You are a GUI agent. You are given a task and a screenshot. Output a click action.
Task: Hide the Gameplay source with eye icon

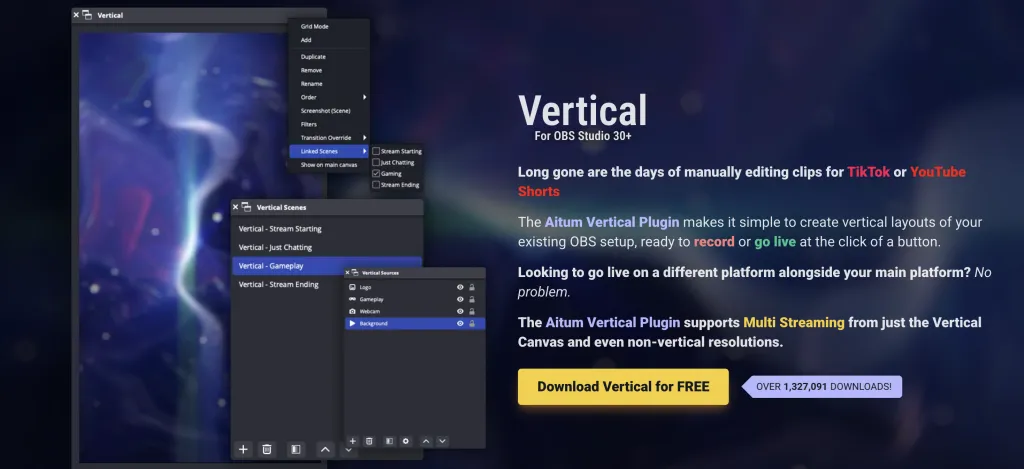coord(460,299)
